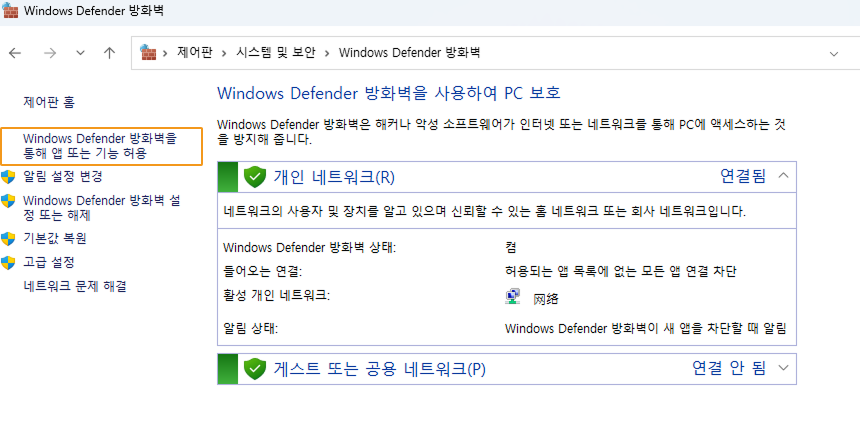
Task: Open the 기본값 복원 link
Action: point(54,238)
